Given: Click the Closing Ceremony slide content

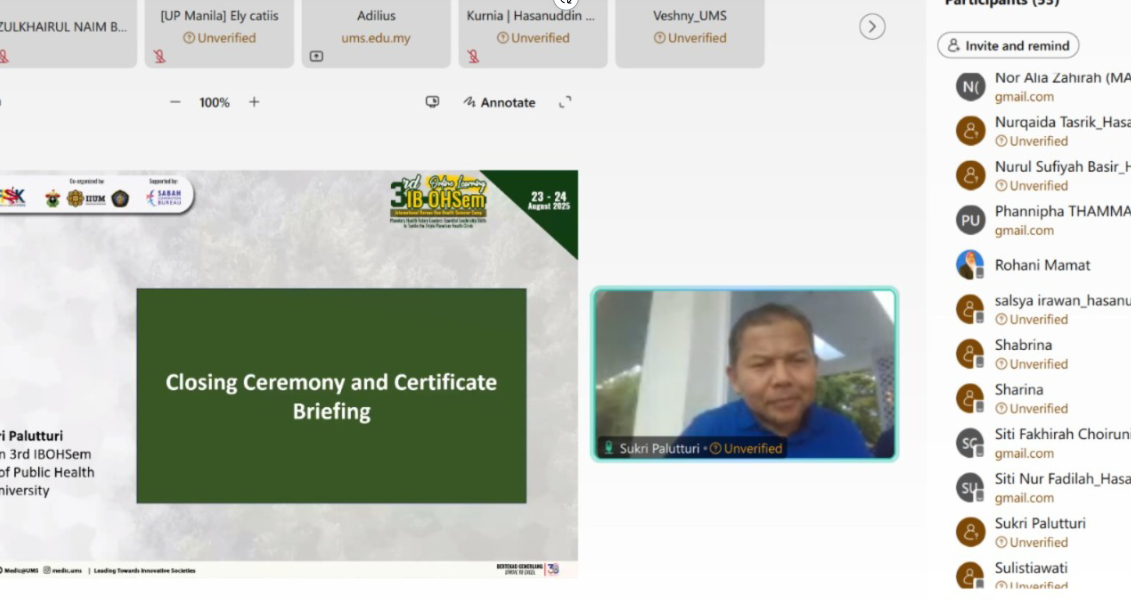Looking at the screenshot, I should pos(331,396).
